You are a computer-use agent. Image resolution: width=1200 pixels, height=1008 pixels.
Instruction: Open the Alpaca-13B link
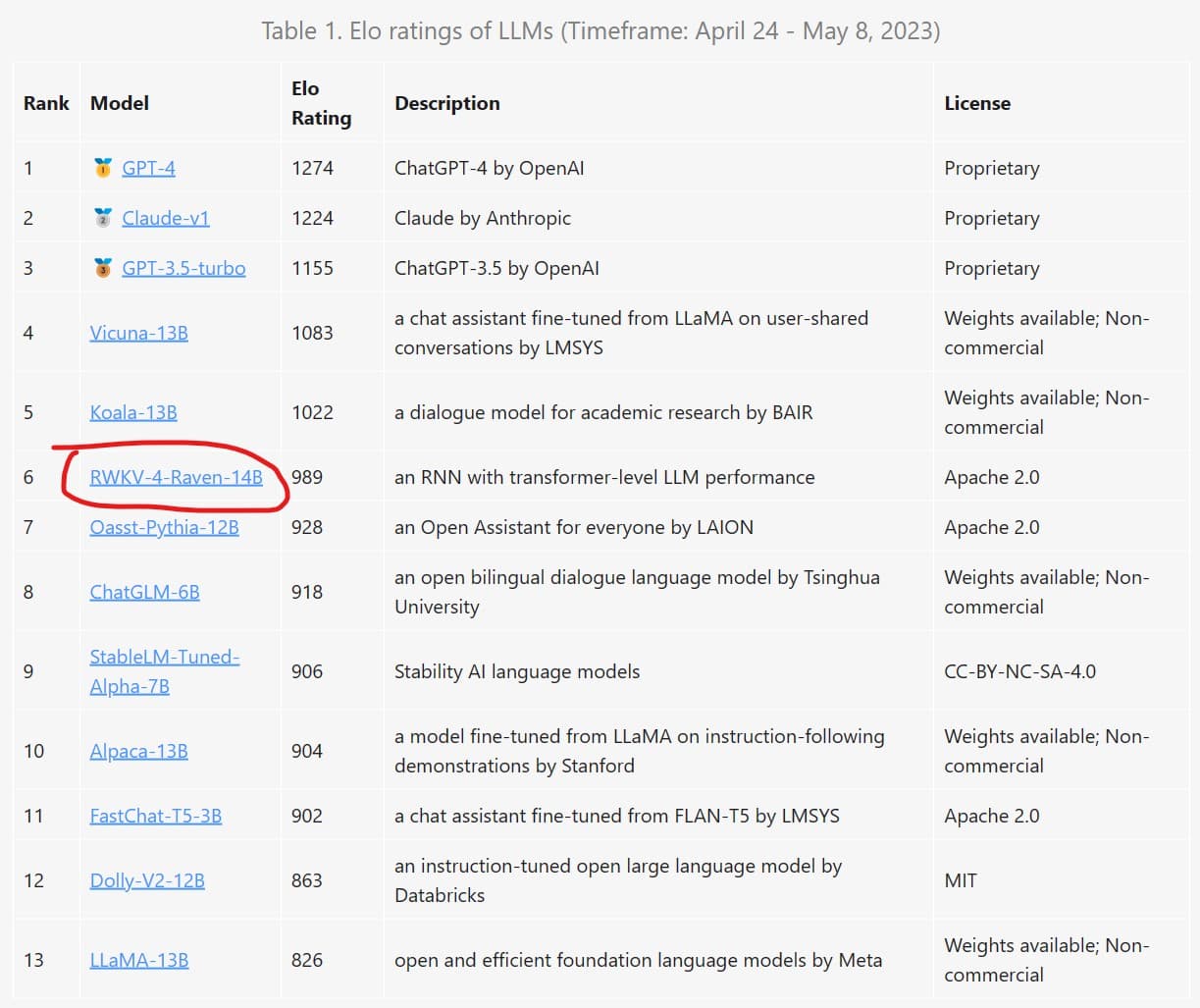138,751
